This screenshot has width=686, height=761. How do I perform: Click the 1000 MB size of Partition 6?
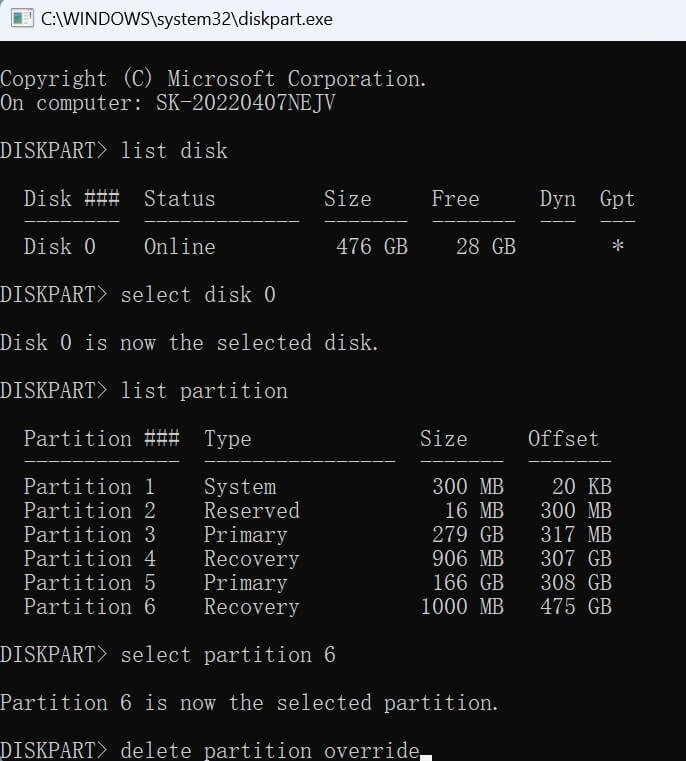[x=462, y=607]
